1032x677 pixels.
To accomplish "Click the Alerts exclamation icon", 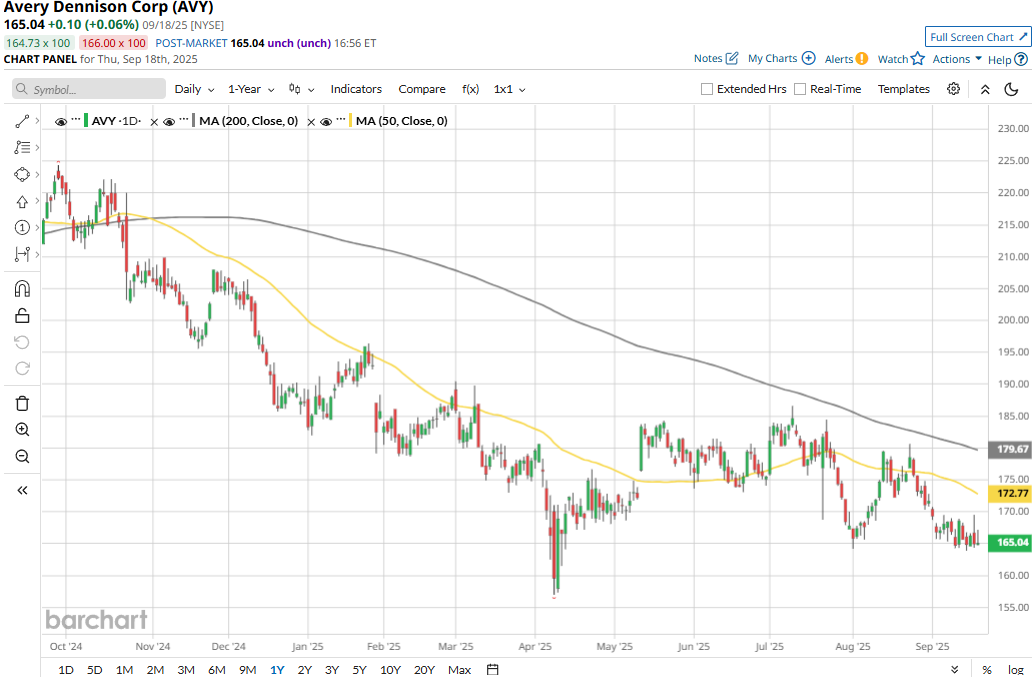I will pyautogui.click(x=862, y=59).
